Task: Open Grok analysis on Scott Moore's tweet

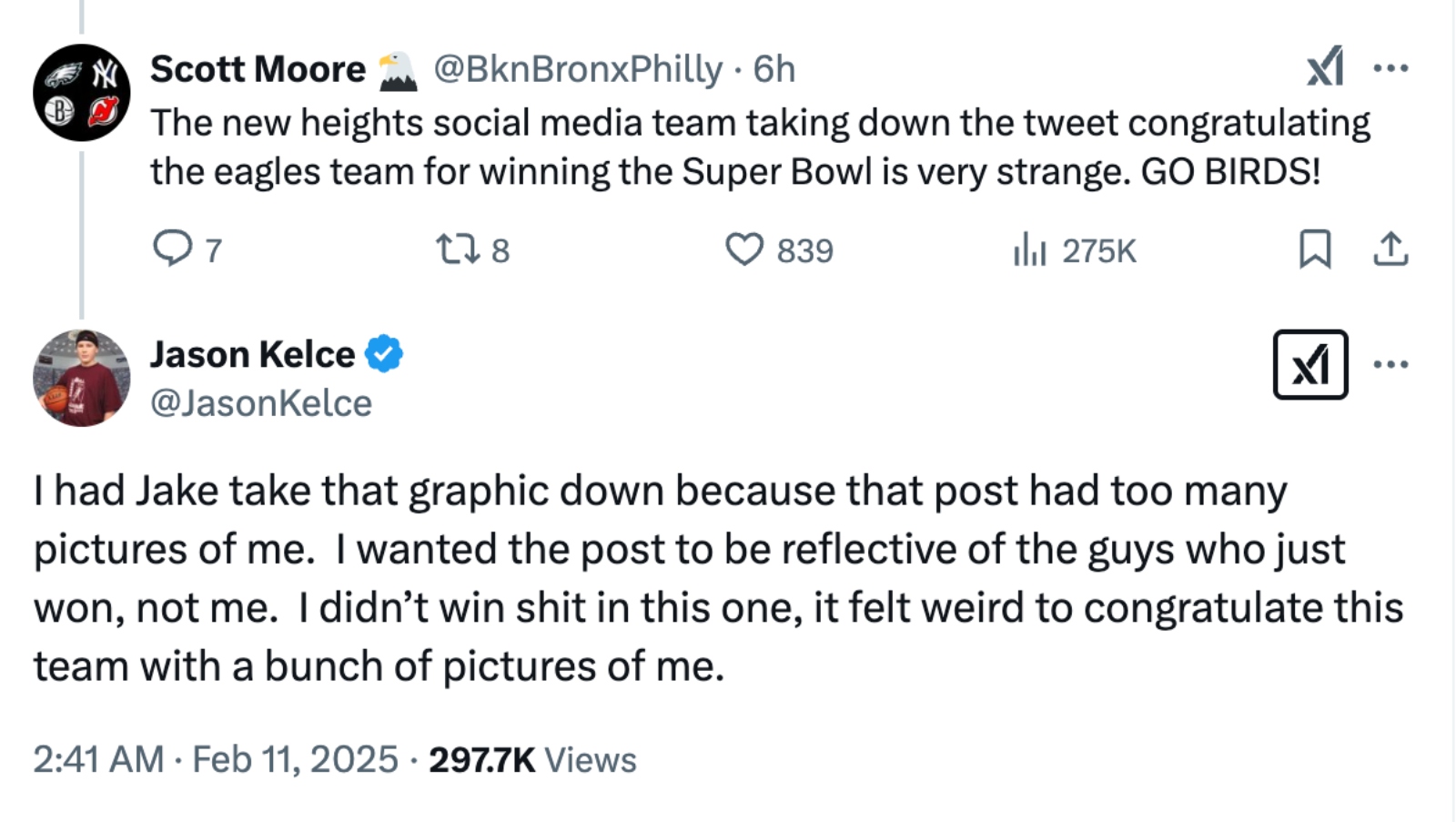Action: pyautogui.click(x=1324, y=67)
